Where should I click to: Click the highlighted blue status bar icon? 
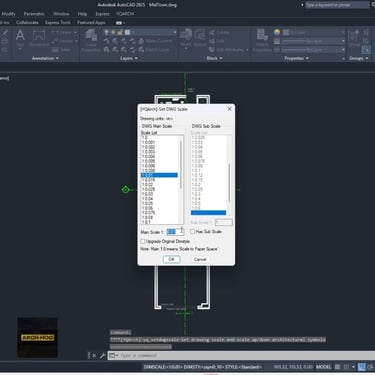pyautogui.click(x=362, y=367)
